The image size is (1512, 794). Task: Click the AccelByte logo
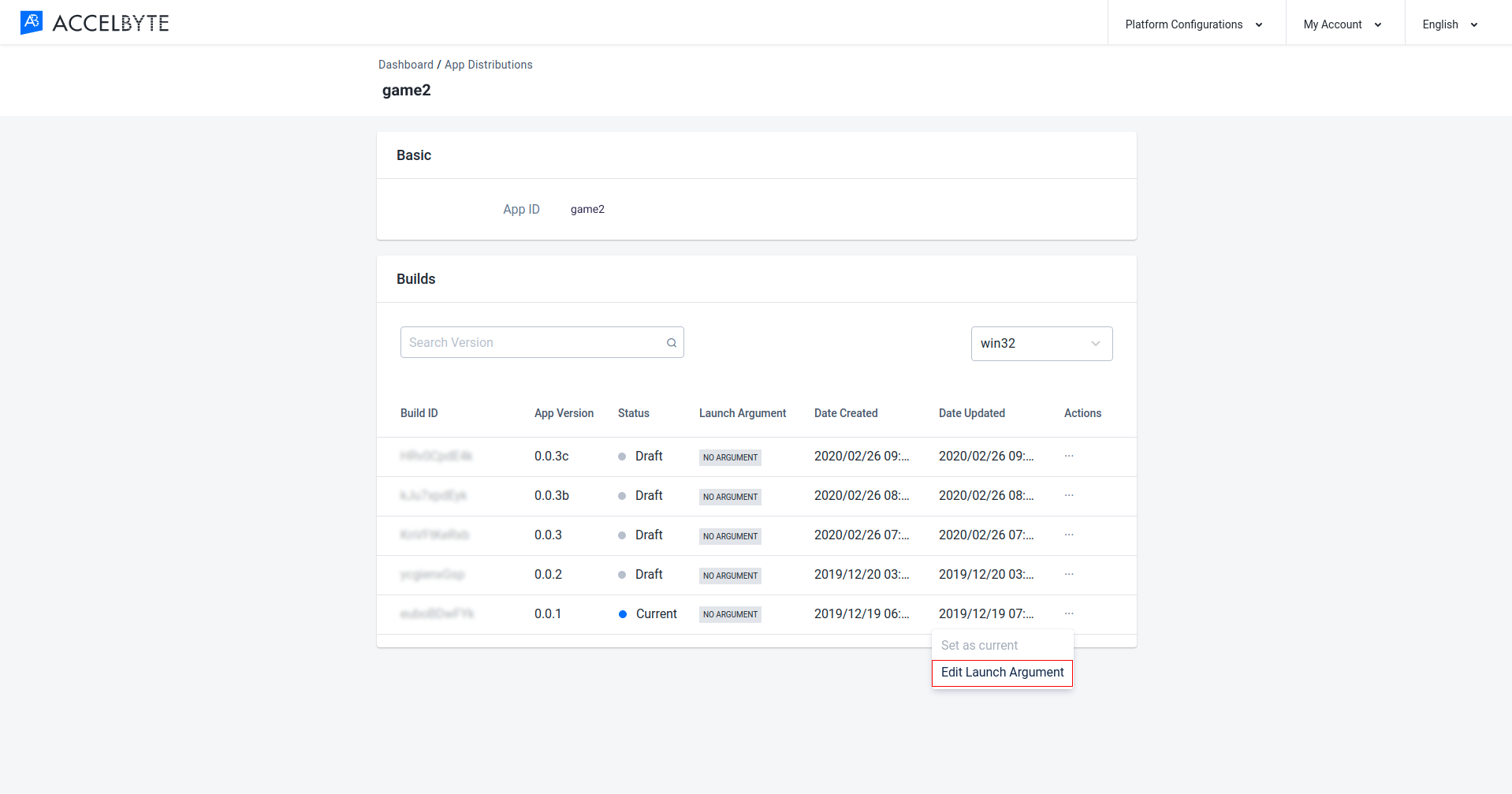[x=95, y=23]
